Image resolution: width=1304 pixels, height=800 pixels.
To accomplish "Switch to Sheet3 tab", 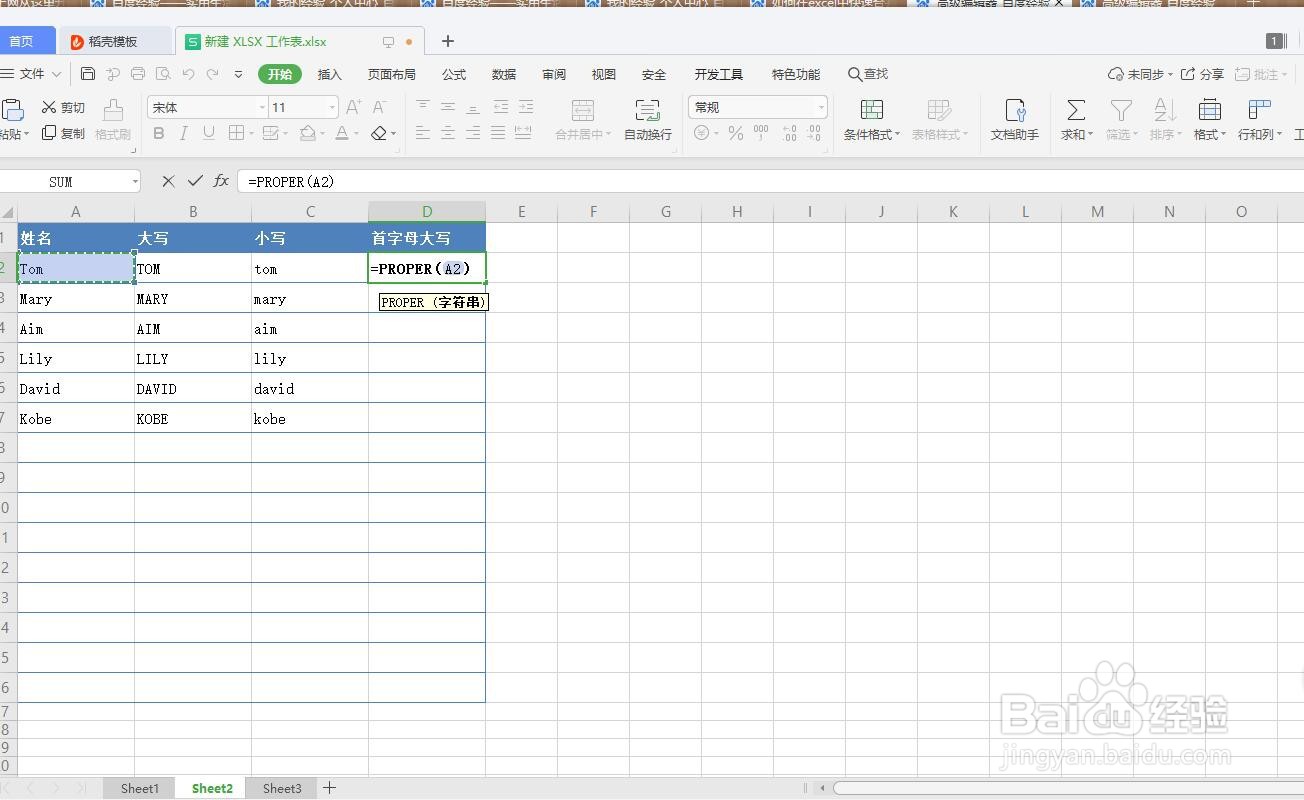I will [x=282, y=788].
